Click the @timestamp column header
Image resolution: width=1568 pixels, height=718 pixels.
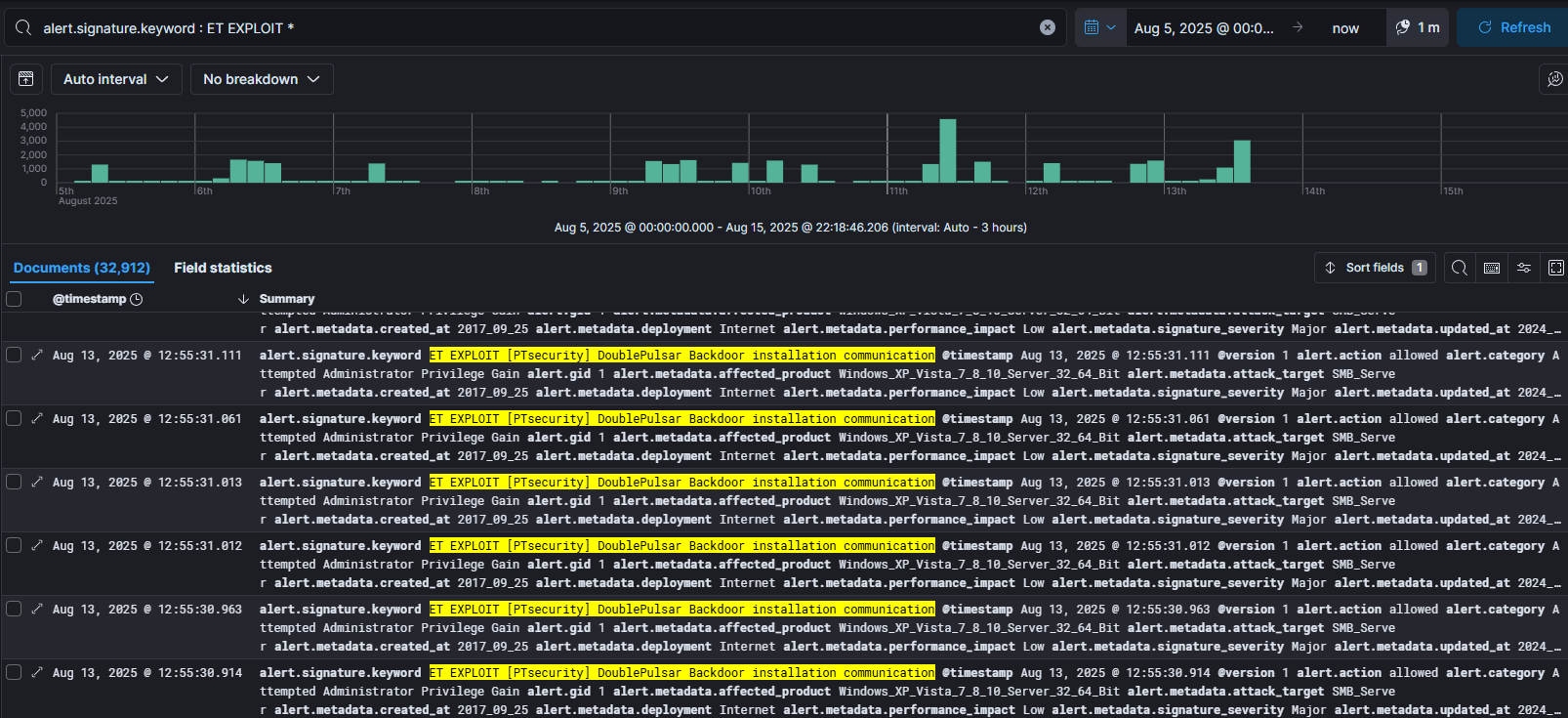[89, 299]
